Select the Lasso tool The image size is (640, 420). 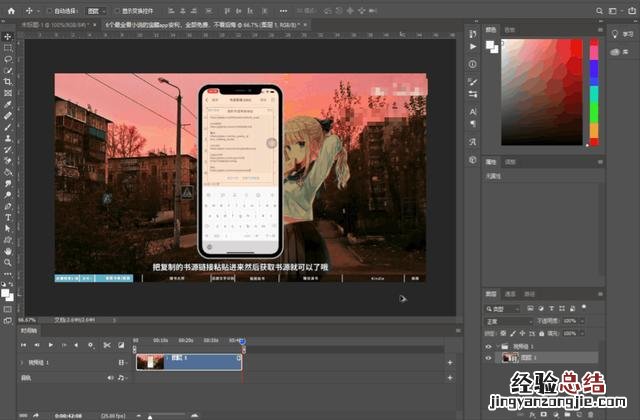click(7, 58)
